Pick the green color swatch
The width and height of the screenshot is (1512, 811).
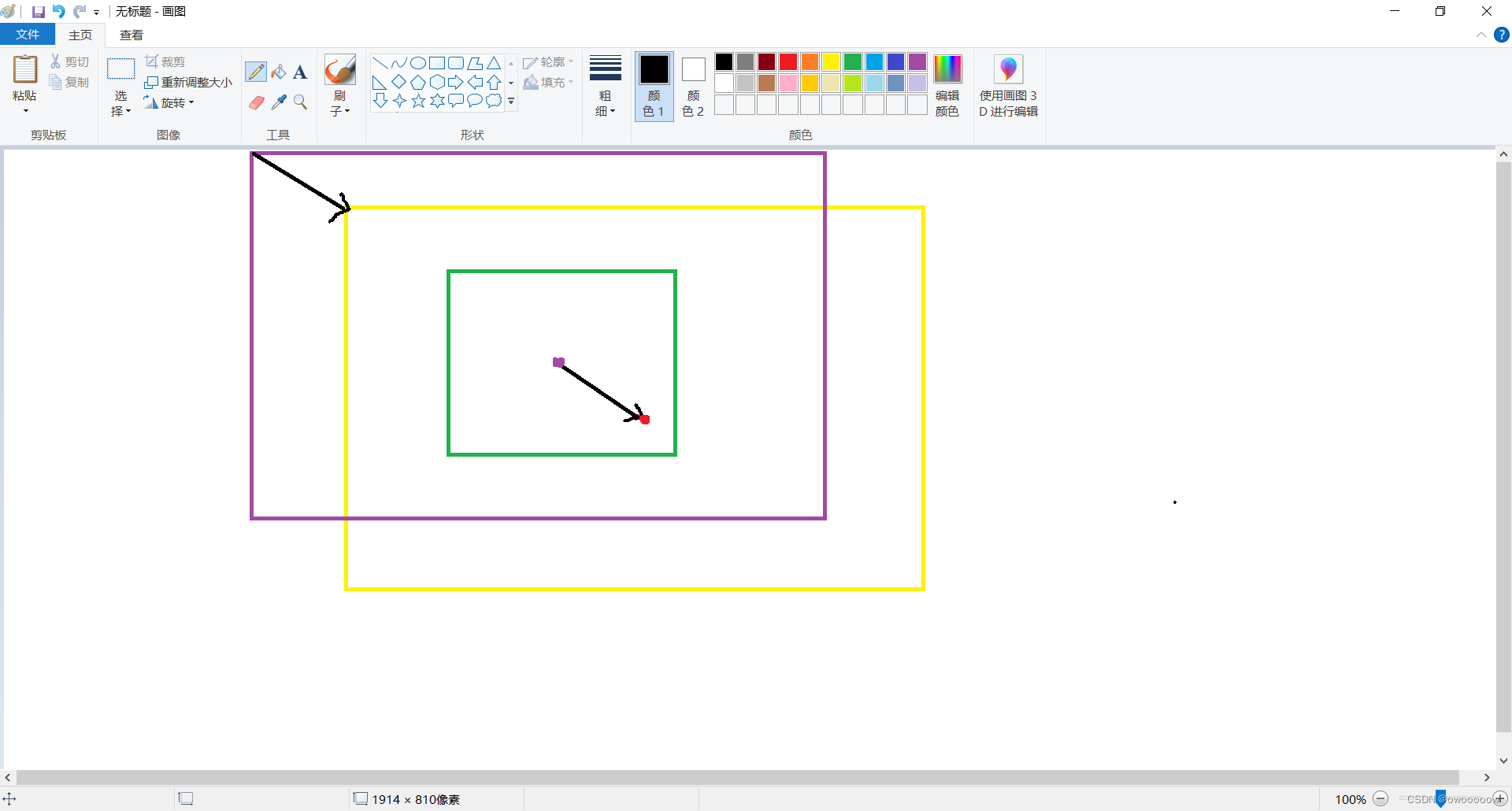click(853, 61)
